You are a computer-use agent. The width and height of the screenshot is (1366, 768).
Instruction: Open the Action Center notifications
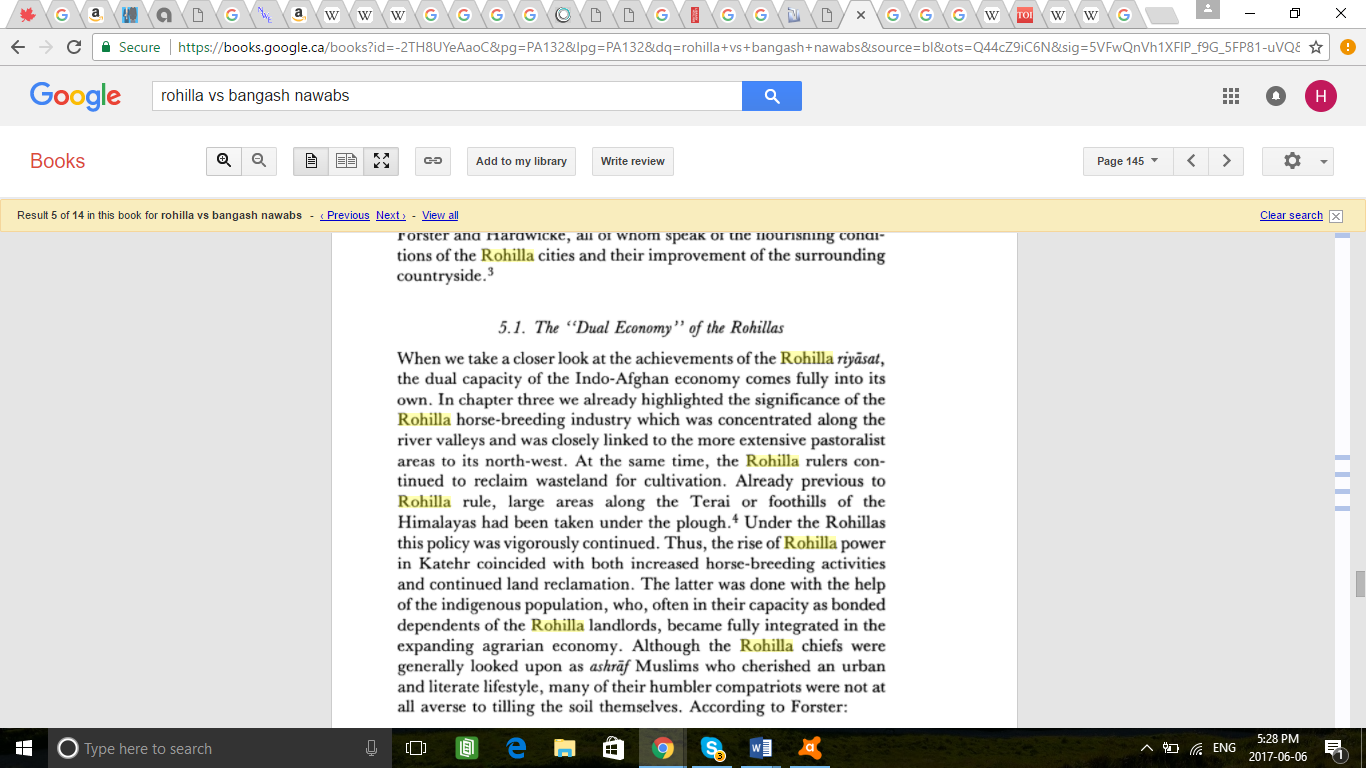1334,748
